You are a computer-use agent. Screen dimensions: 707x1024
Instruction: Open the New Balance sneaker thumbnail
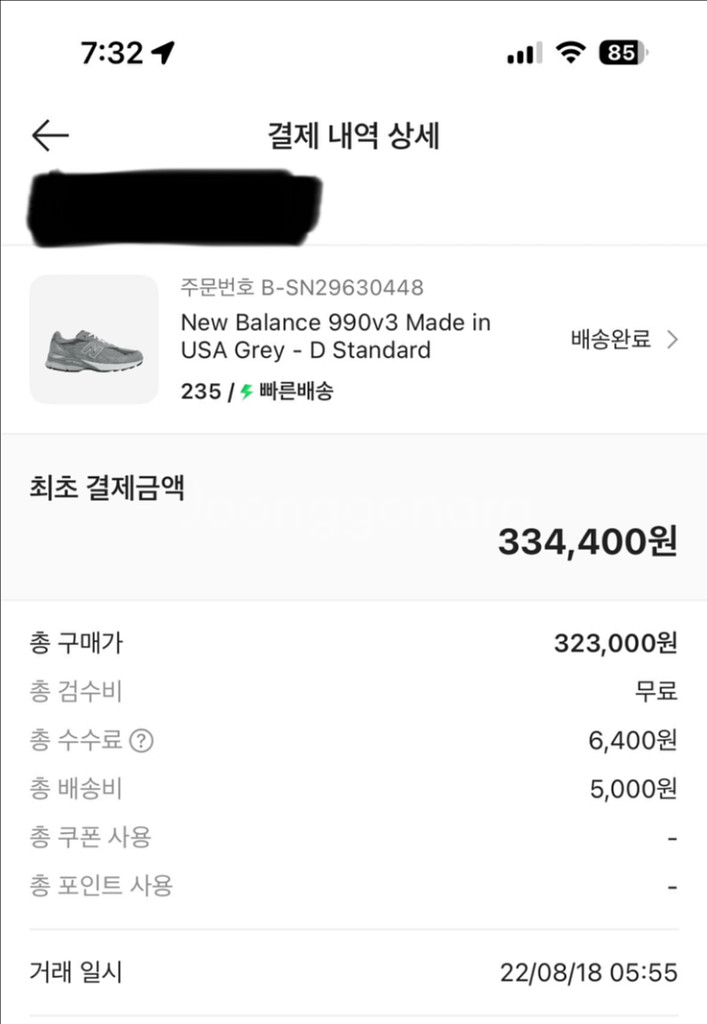pyautogui.click(x=94, y=340)
